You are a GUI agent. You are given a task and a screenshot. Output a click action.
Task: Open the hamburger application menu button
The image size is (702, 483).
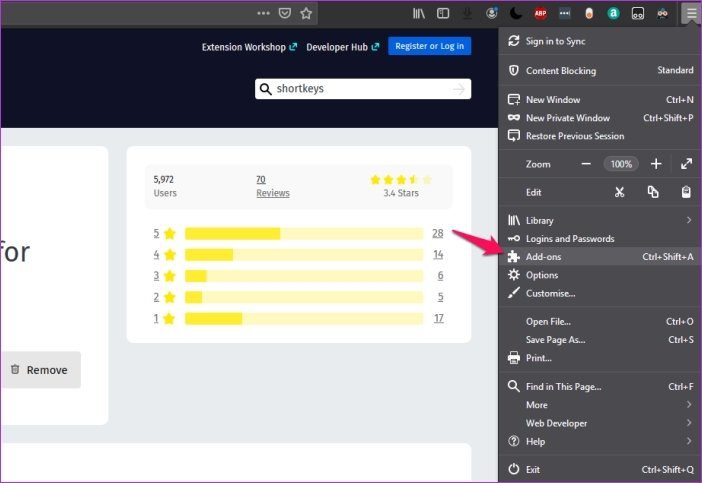(691, 13)
